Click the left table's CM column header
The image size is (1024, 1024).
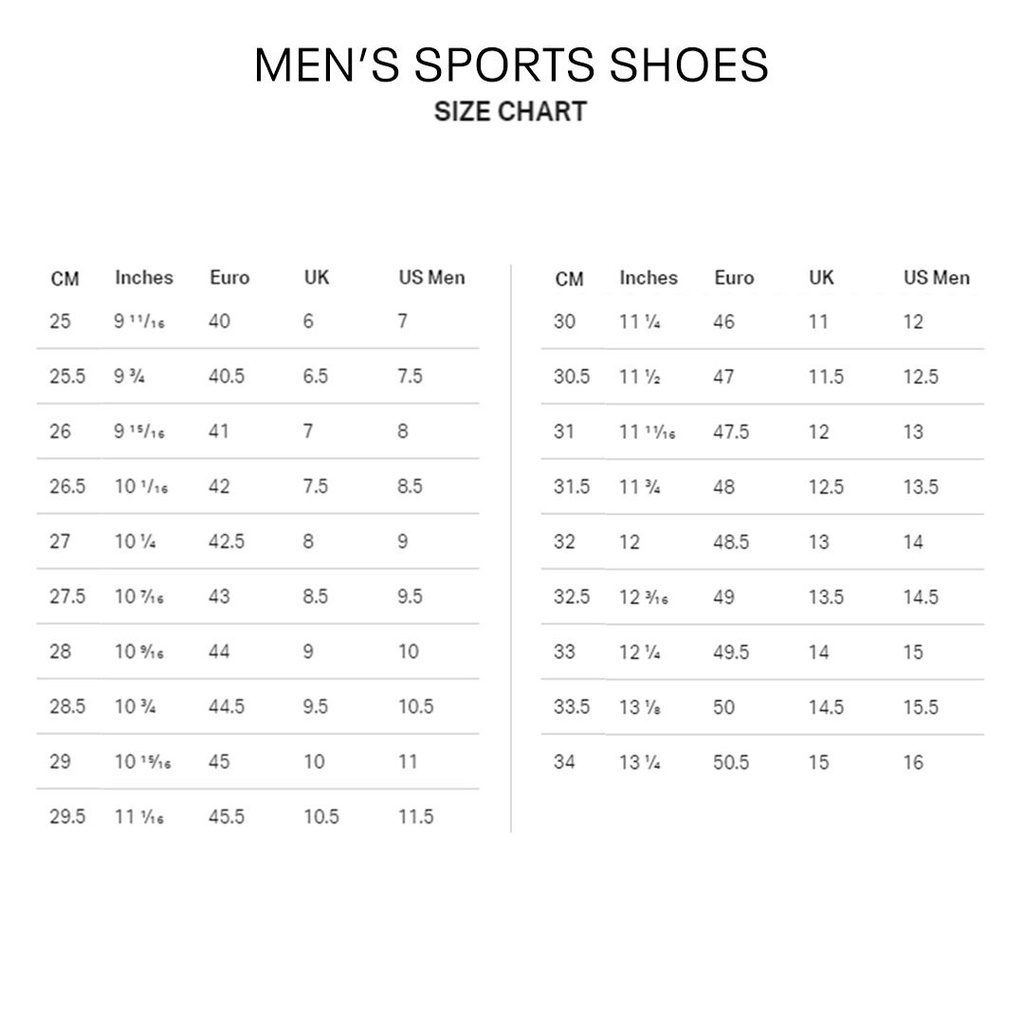tap(65, 278)
